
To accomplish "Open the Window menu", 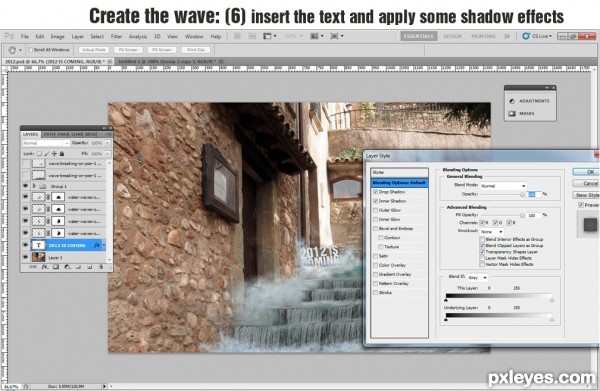I will (x=194, y=36).
